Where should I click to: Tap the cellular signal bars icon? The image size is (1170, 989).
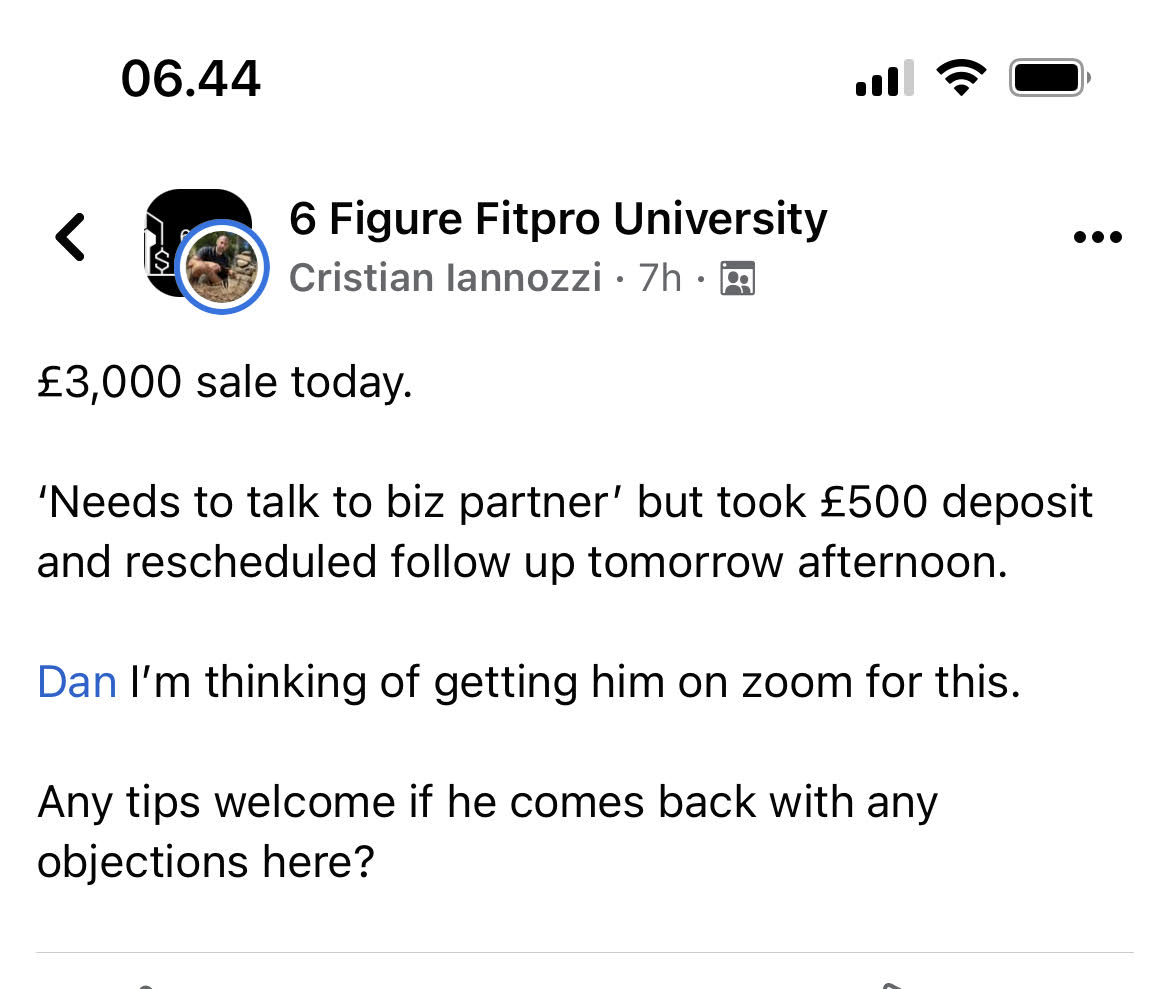point(884,78)
